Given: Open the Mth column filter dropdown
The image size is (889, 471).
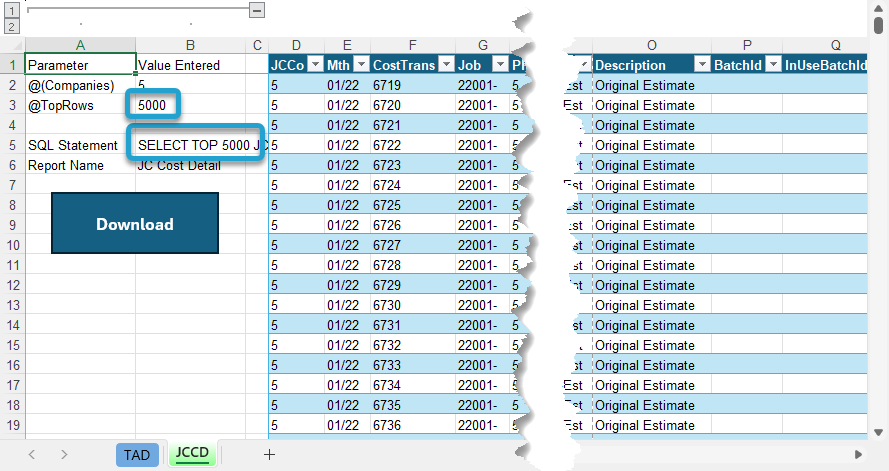Looking at the screenshot, I should tap(361, 65).
